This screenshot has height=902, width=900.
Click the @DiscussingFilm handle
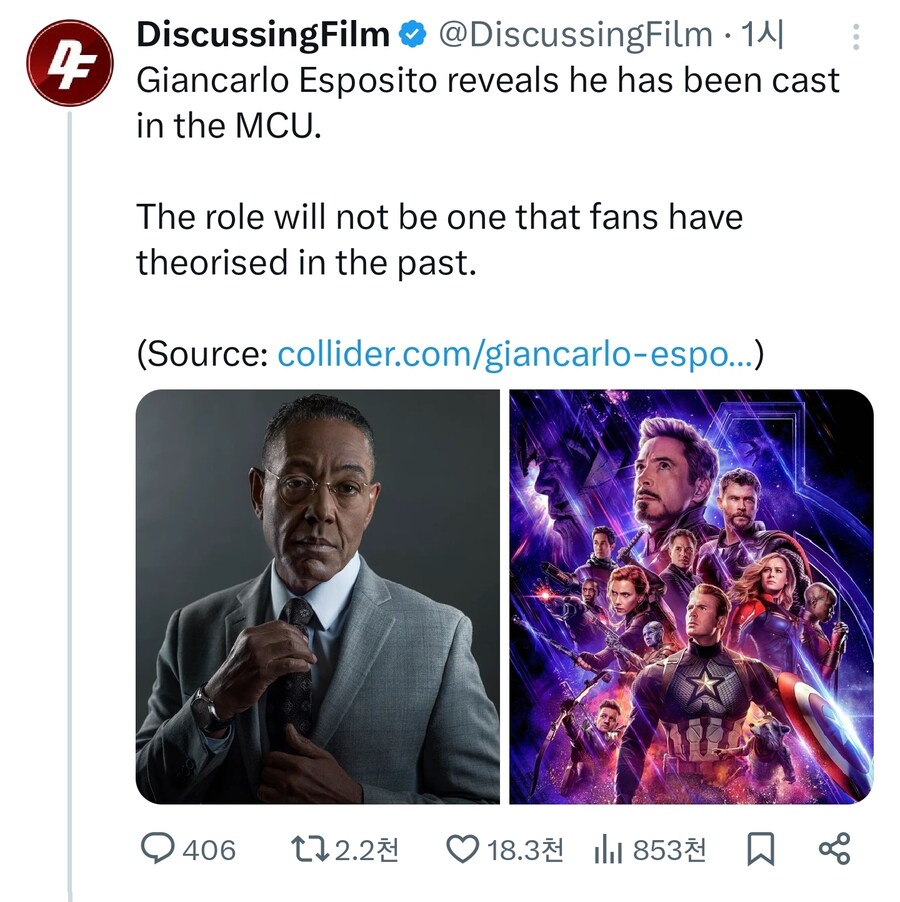[576, 35]
